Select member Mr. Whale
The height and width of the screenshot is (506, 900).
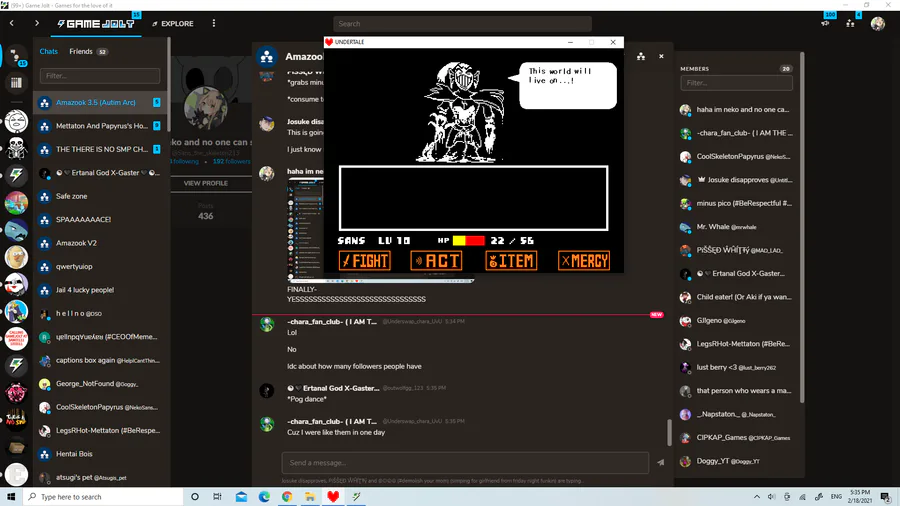coord(736,227)
